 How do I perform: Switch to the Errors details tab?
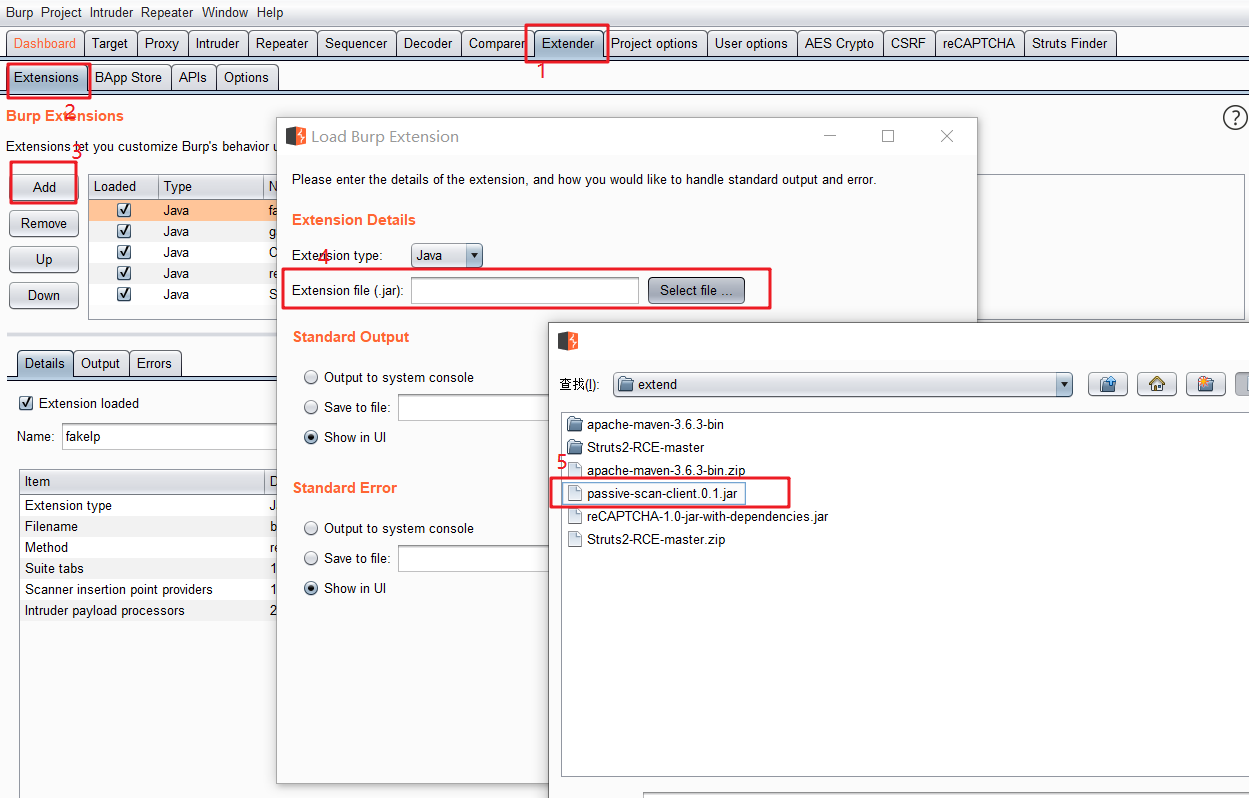coord(154,363)
